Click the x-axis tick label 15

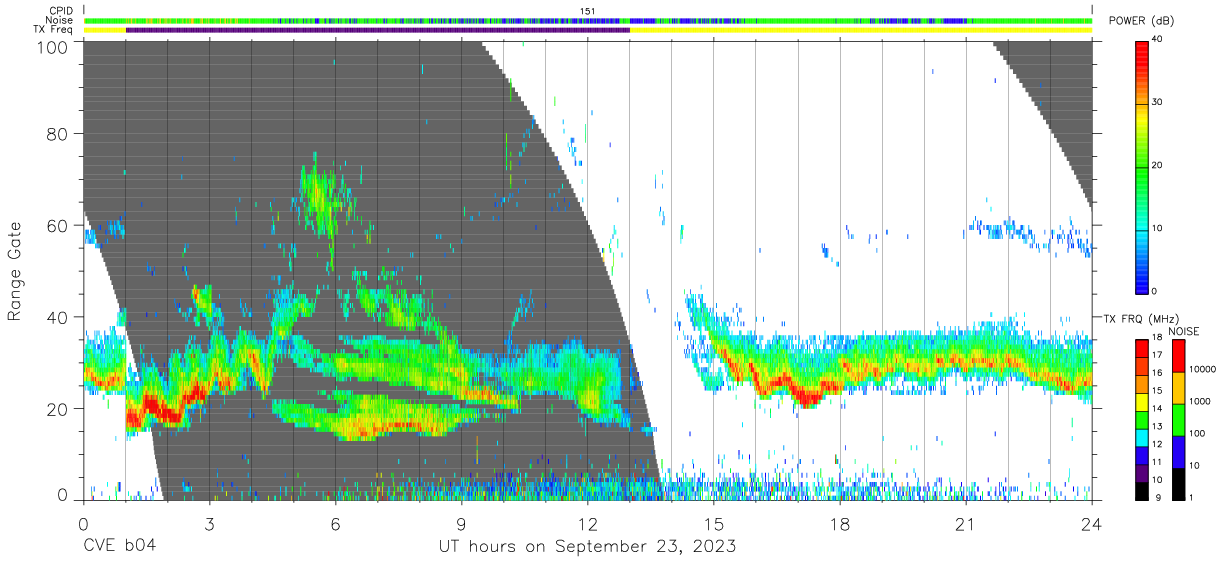(x=714, y=524)
